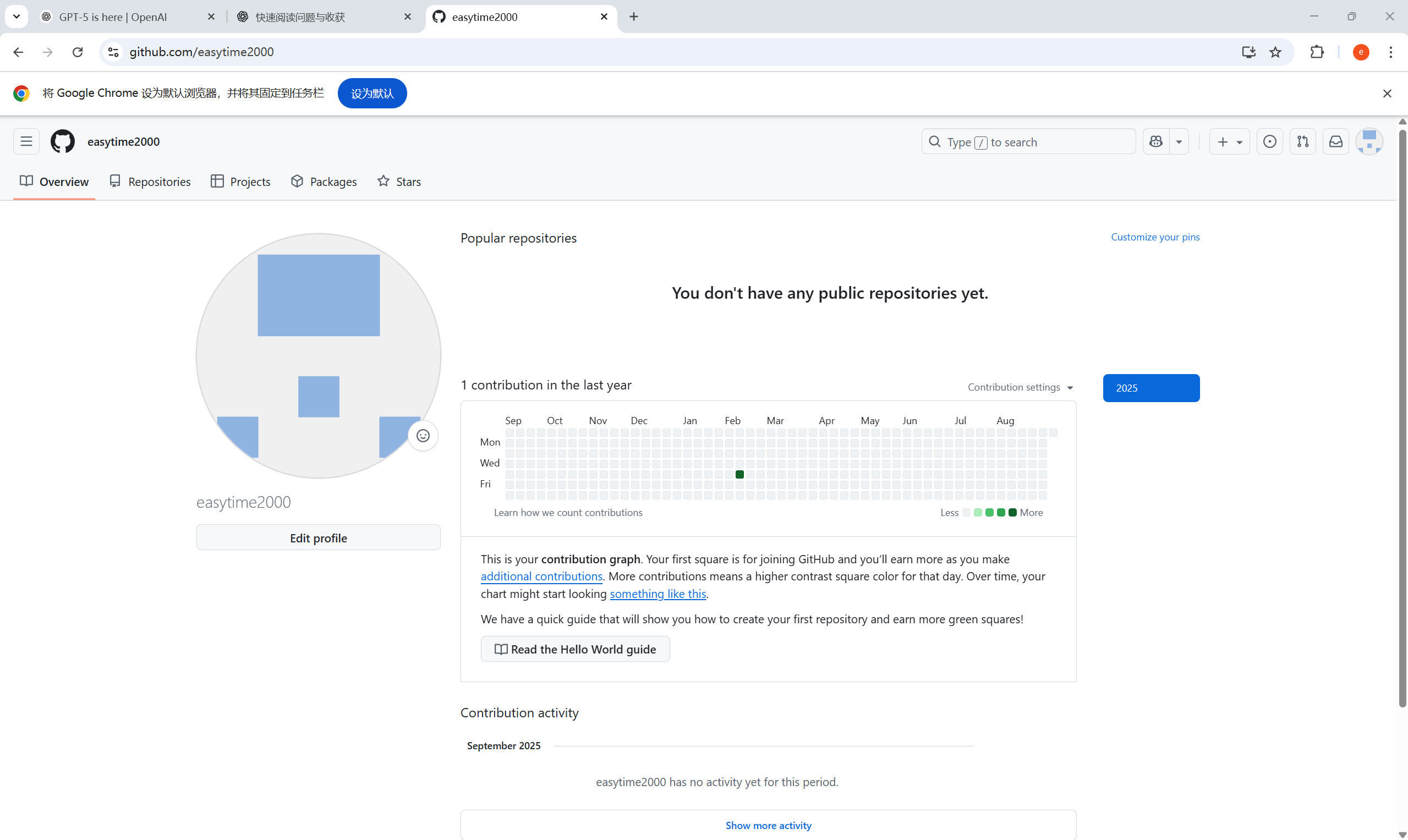The height and width of the screenshot is (840, 1408).
Task: Open Chrome extensions puzzle icon
Action: pos(1317,52)
